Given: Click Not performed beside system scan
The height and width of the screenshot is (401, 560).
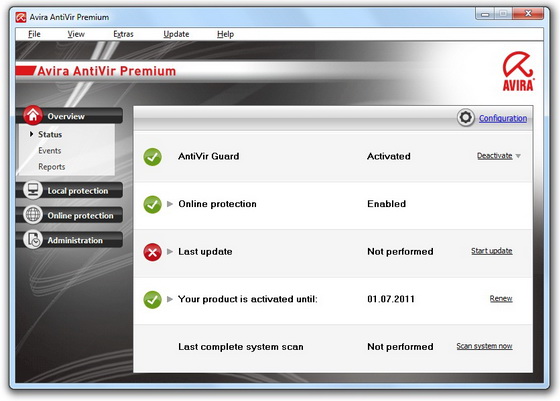Looking at the screenshot, I should 400,347.
